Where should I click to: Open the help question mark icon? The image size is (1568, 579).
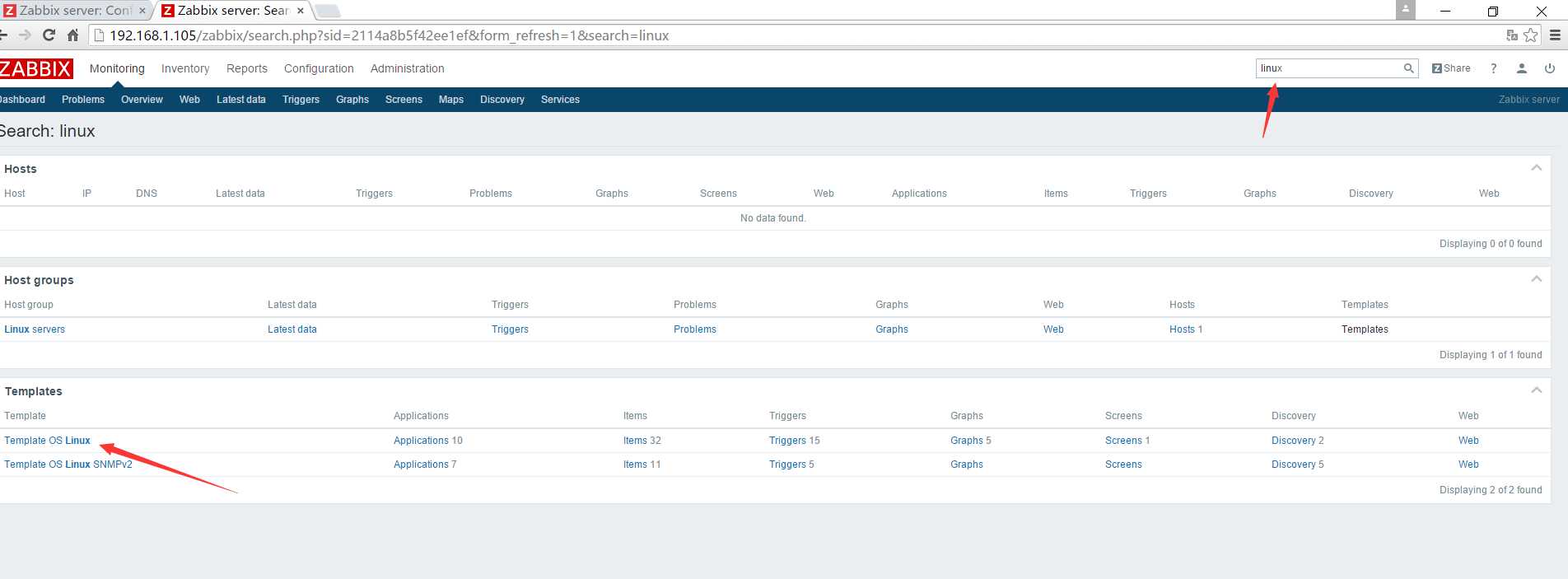(1493, 68)
